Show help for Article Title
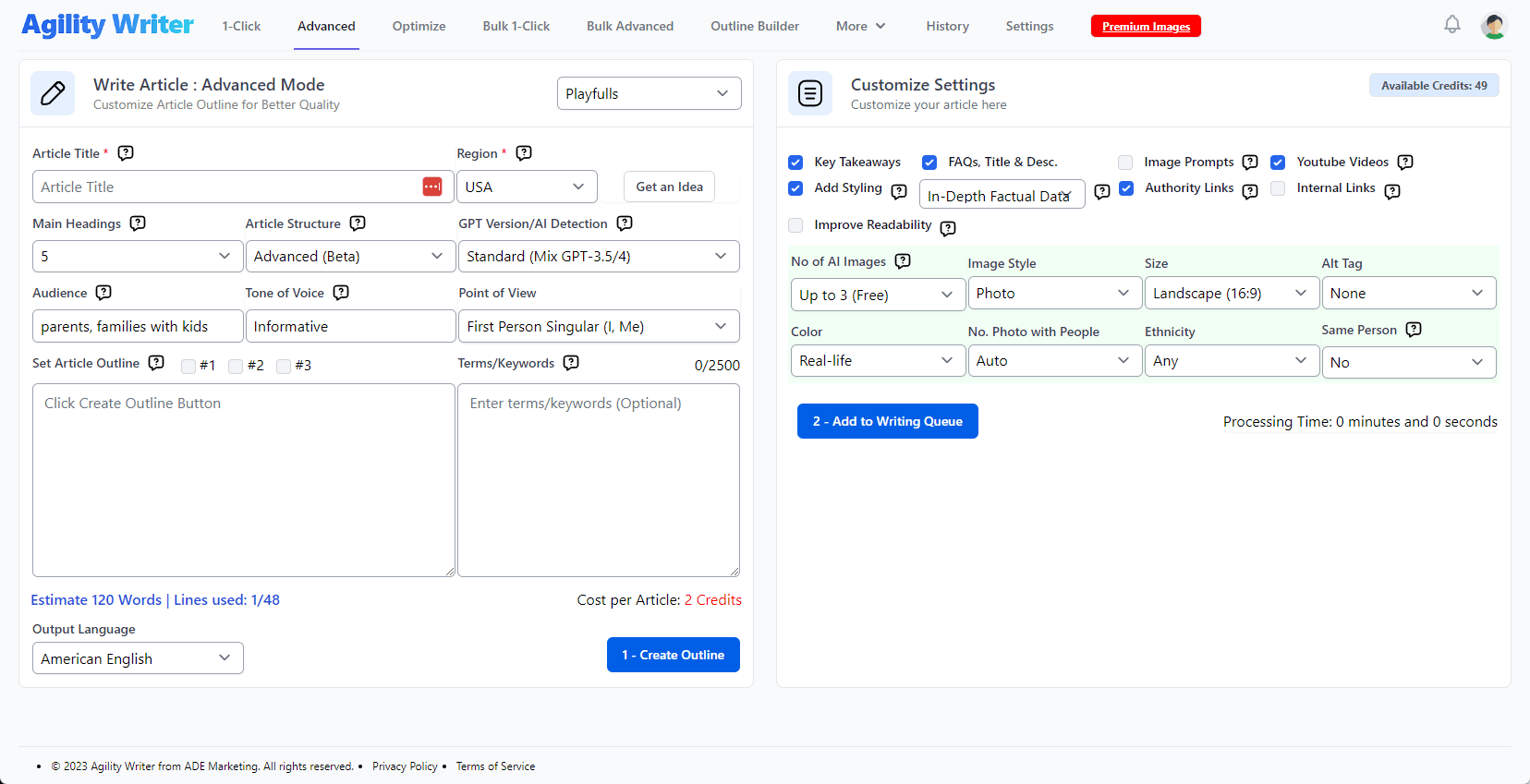This screenshot has width=1530, height=784. [126, 153]
